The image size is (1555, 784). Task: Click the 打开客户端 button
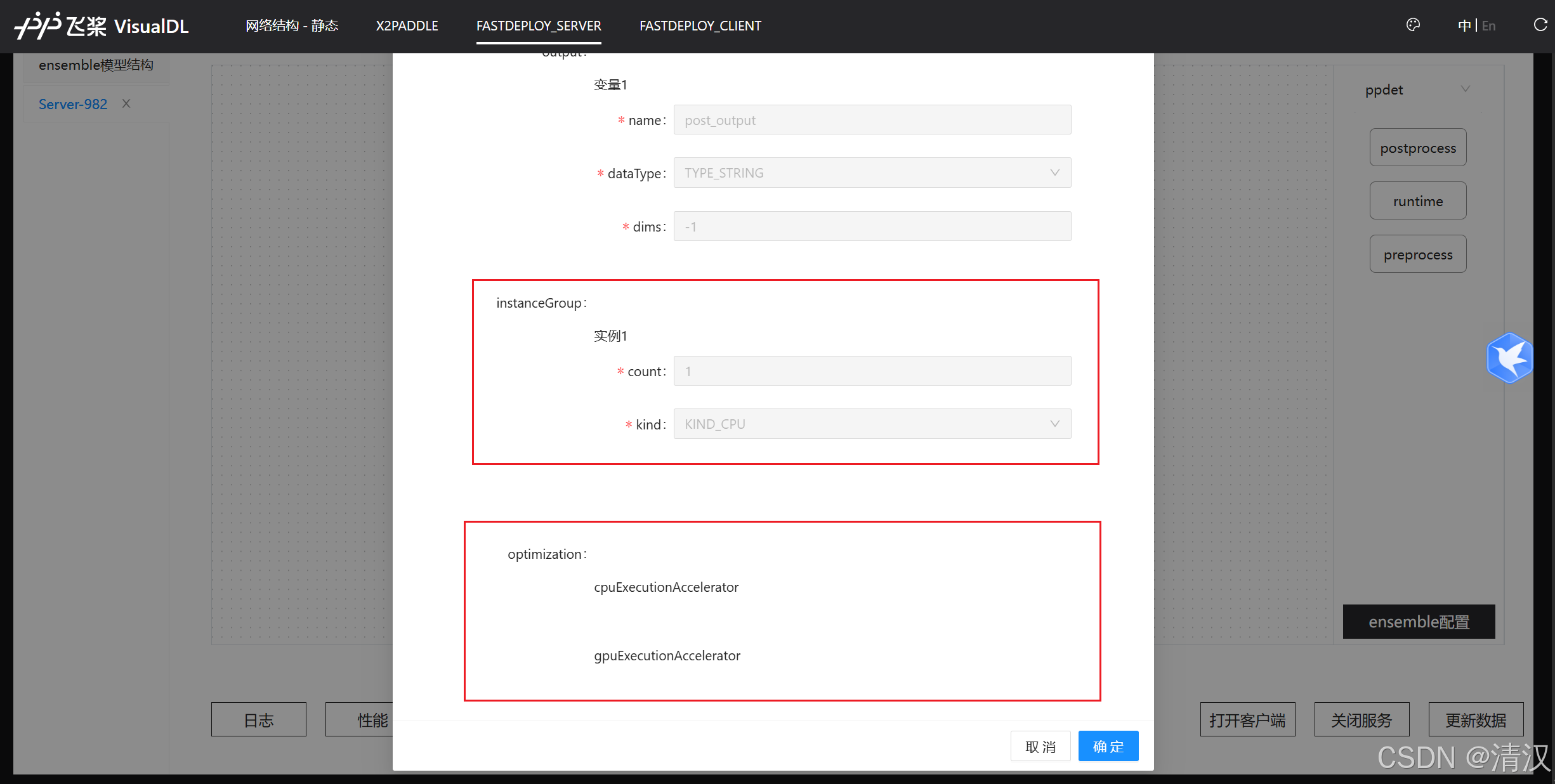[1248, 719]
